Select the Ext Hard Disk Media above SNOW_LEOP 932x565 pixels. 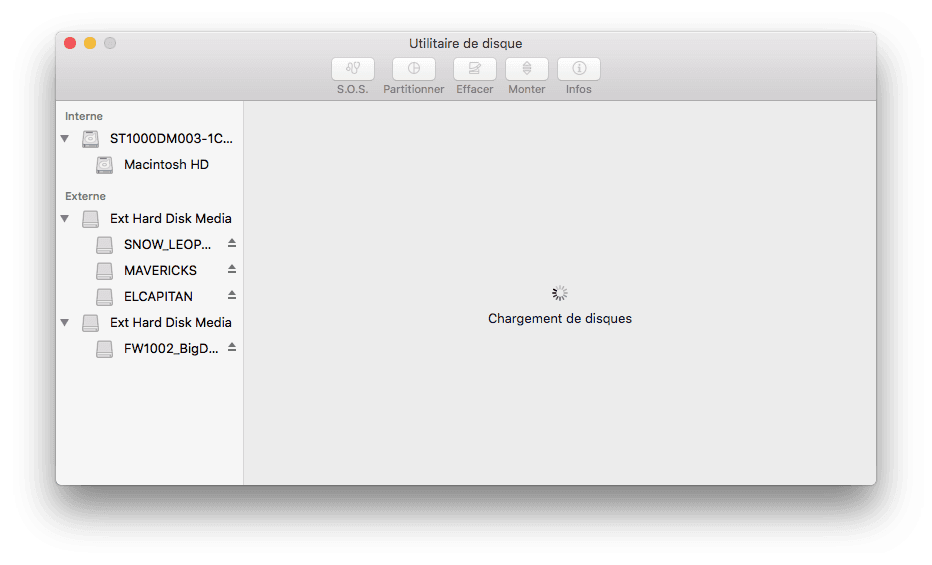click(x=150, y=219)
